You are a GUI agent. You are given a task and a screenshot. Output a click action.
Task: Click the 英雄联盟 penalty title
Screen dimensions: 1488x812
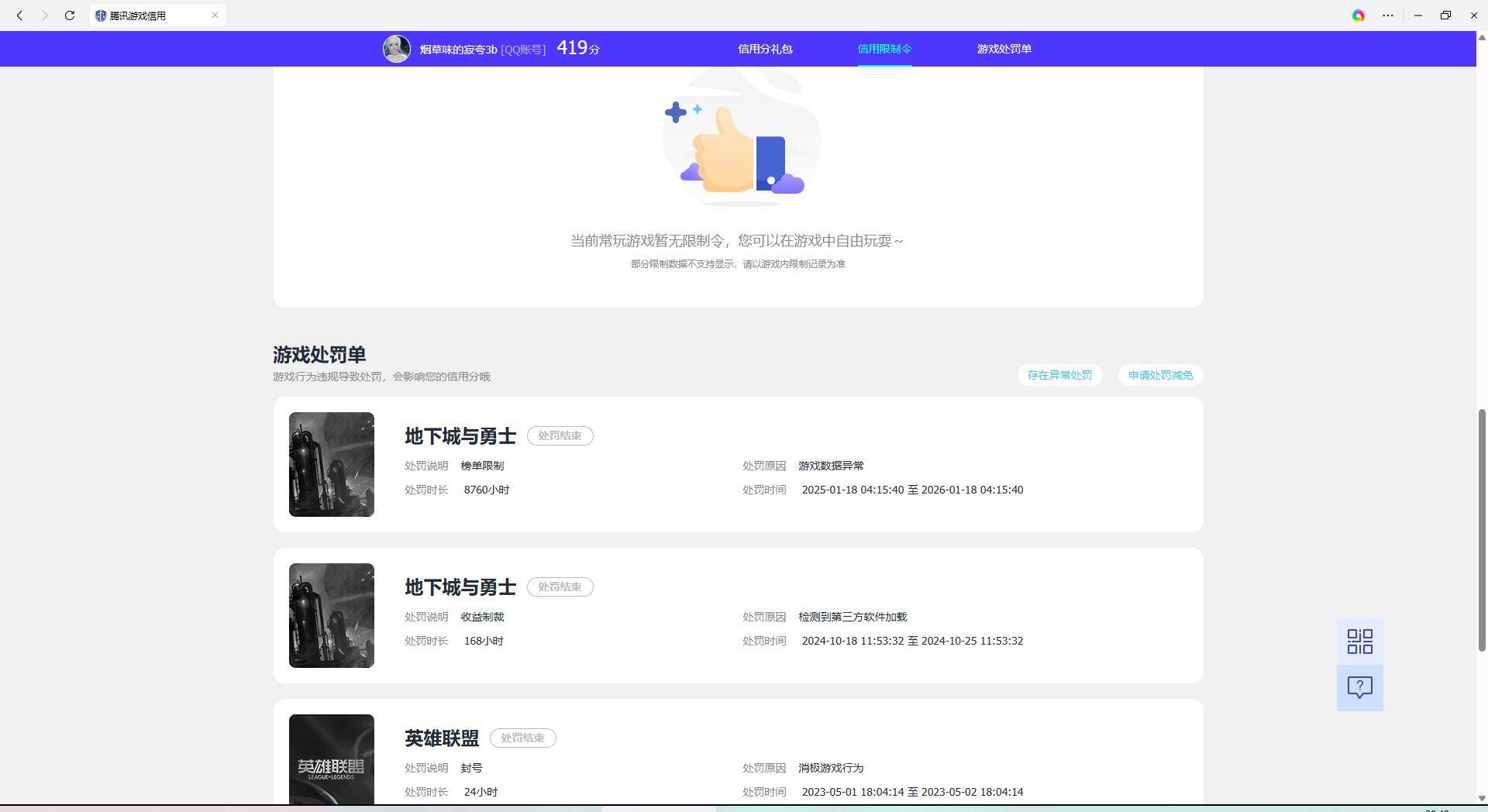[x=442, y=738]
